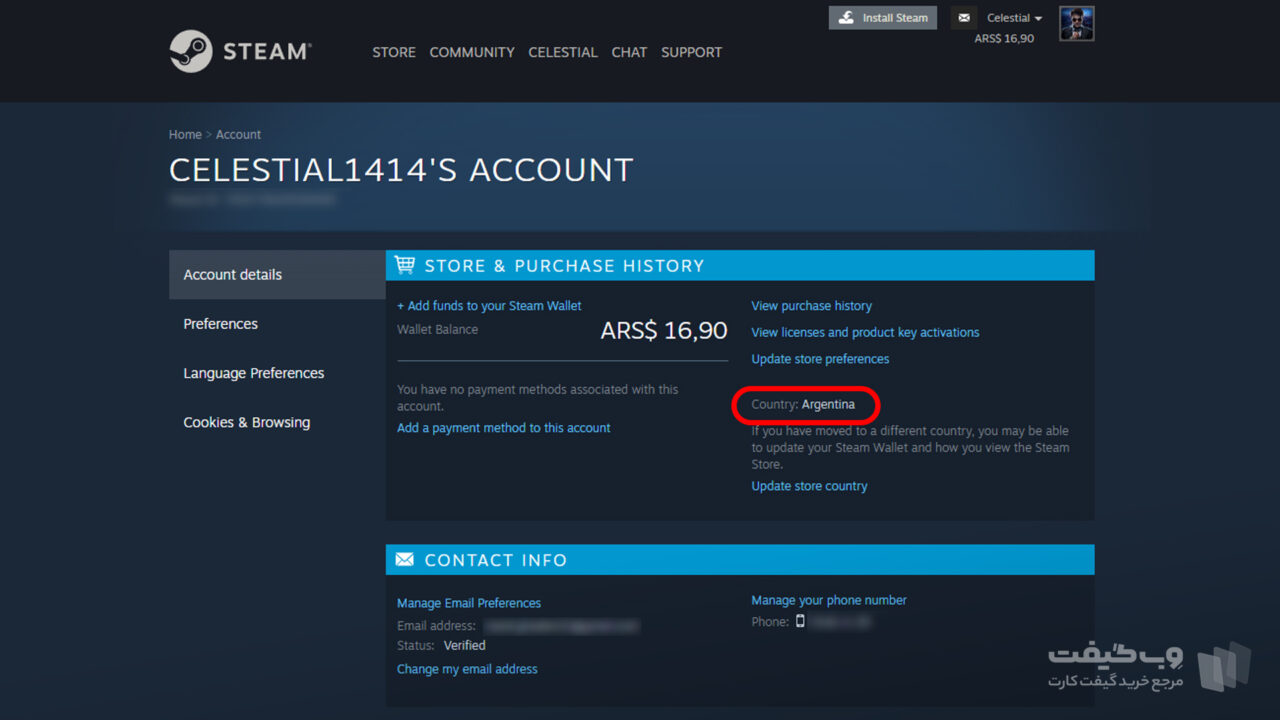Click Update store country link
Image resolution: width=1280 pixels, height=720 pixels.
point(809,486)
